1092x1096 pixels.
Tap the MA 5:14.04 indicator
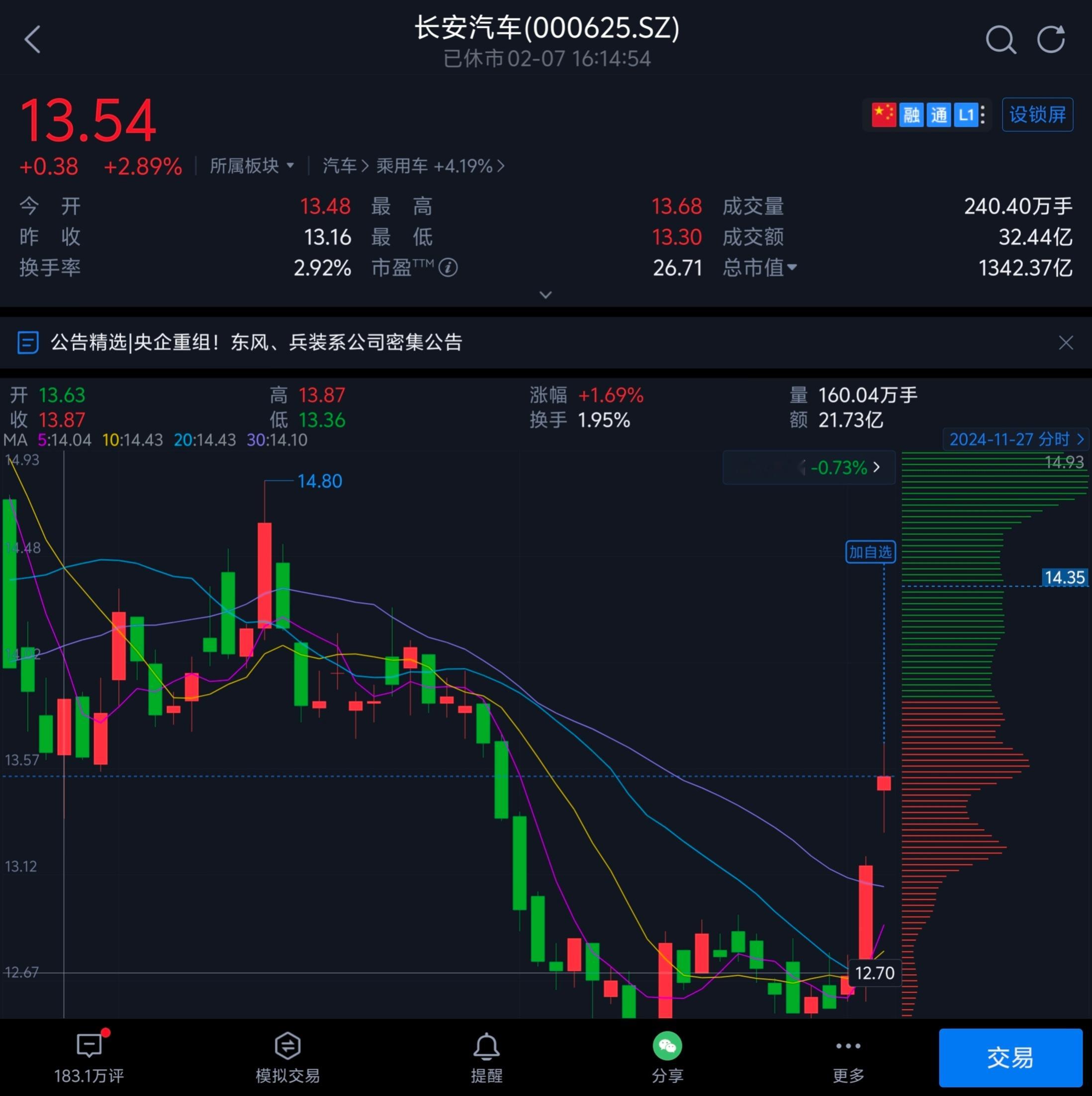point(64,440)
